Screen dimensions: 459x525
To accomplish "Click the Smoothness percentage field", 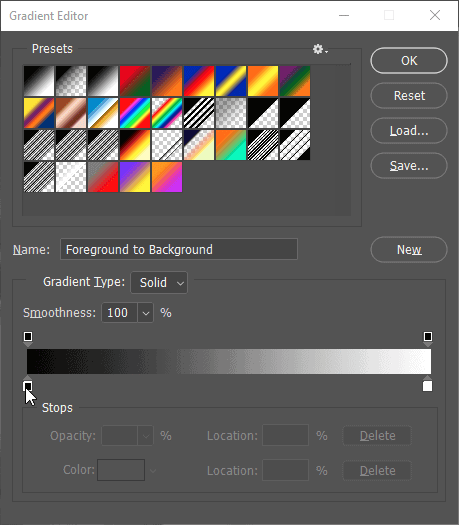I will tap(120, 313).
